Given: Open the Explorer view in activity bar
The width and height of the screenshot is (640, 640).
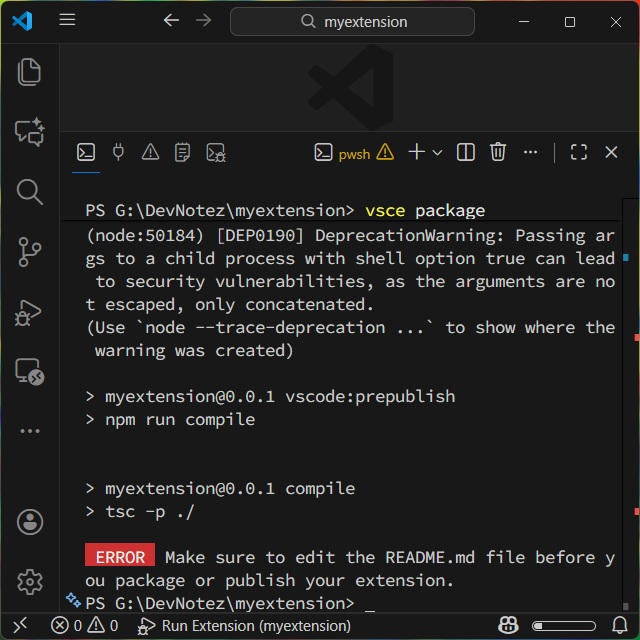Looking at the screenshot, I should tap(29, 72).
